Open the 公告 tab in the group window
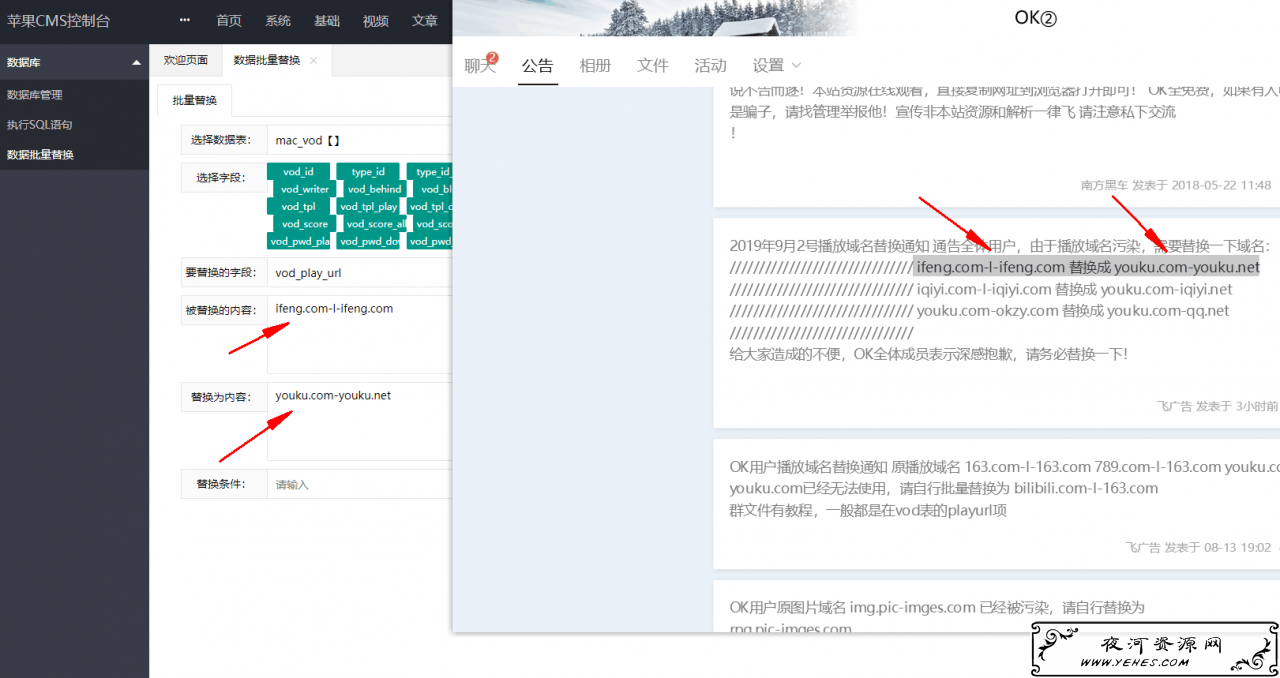The height and width of the screenshot is (678, 1280). (x=537, y=66)
